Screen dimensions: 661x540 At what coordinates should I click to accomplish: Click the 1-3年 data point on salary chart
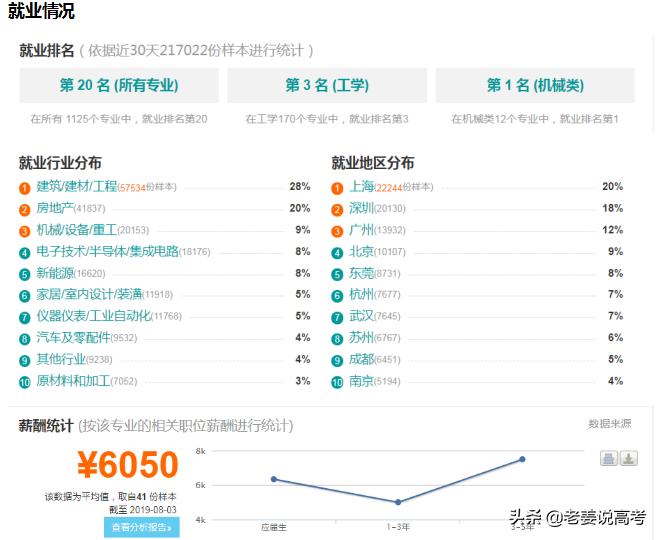coord(398,502)
